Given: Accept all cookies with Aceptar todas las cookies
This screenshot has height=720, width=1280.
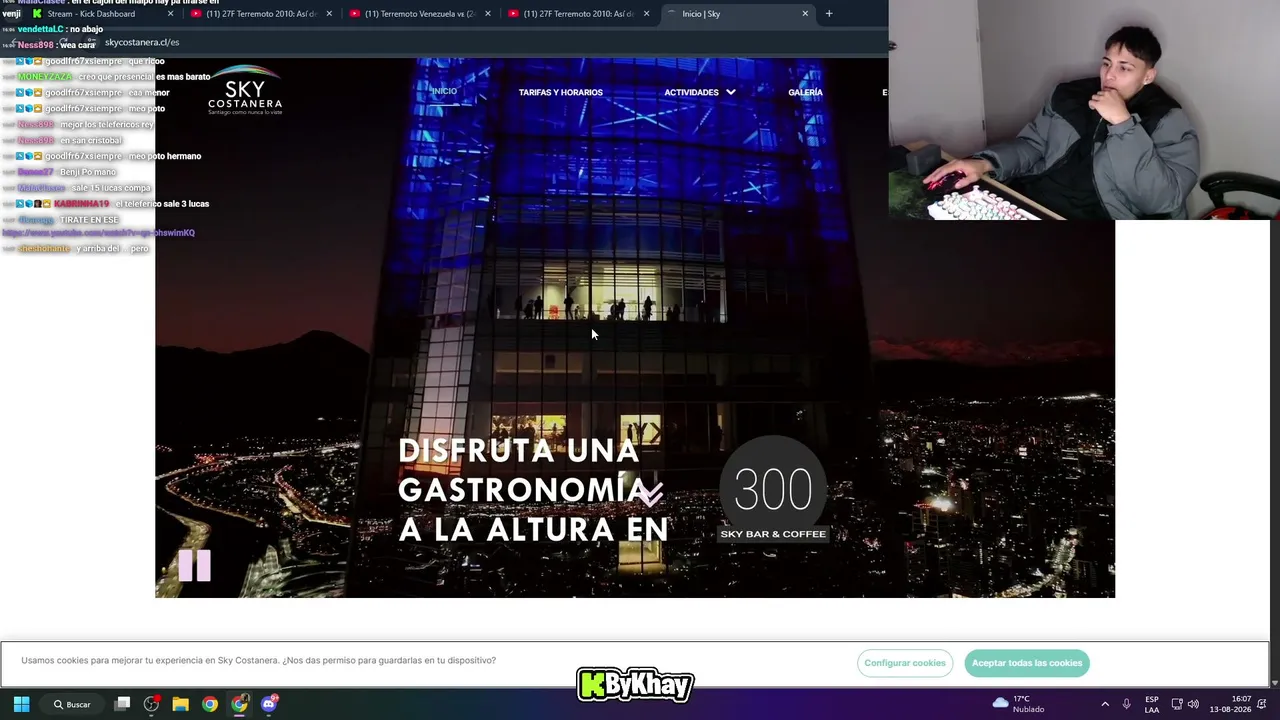Looking at the screenshot, I should 1027,663.
